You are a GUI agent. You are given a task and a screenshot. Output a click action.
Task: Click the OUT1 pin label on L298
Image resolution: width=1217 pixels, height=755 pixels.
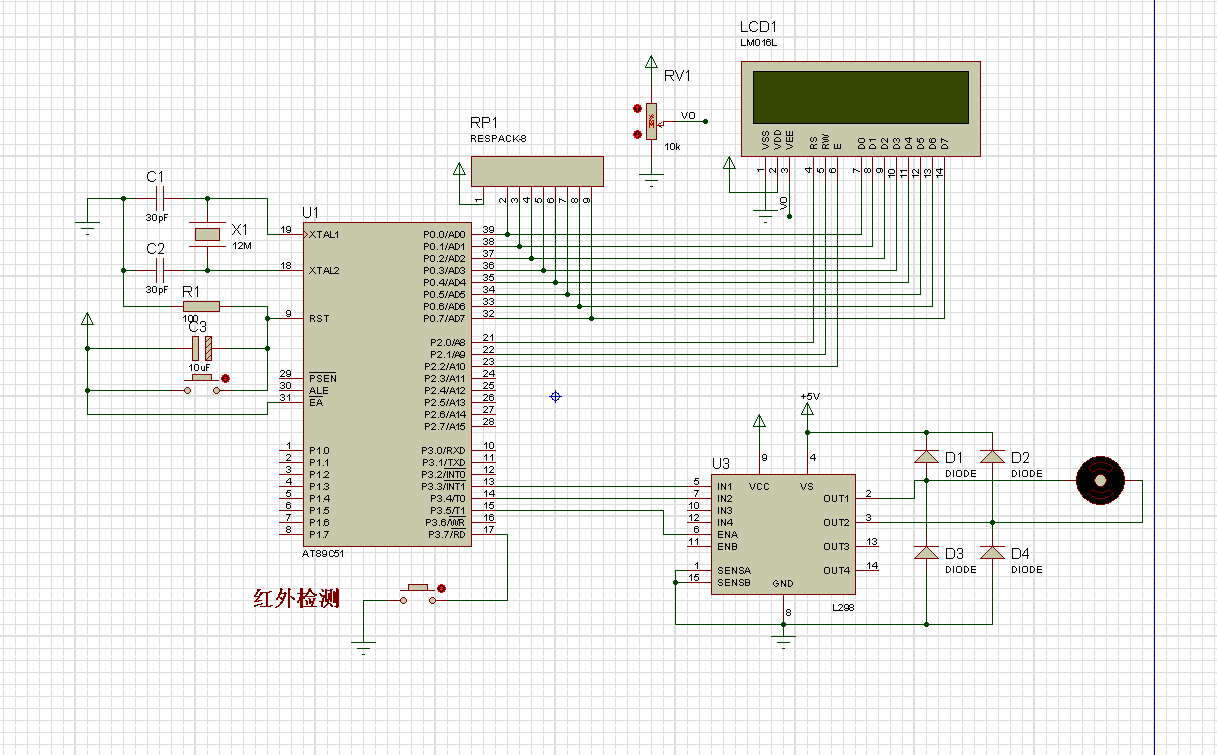(x=836, y=498)
